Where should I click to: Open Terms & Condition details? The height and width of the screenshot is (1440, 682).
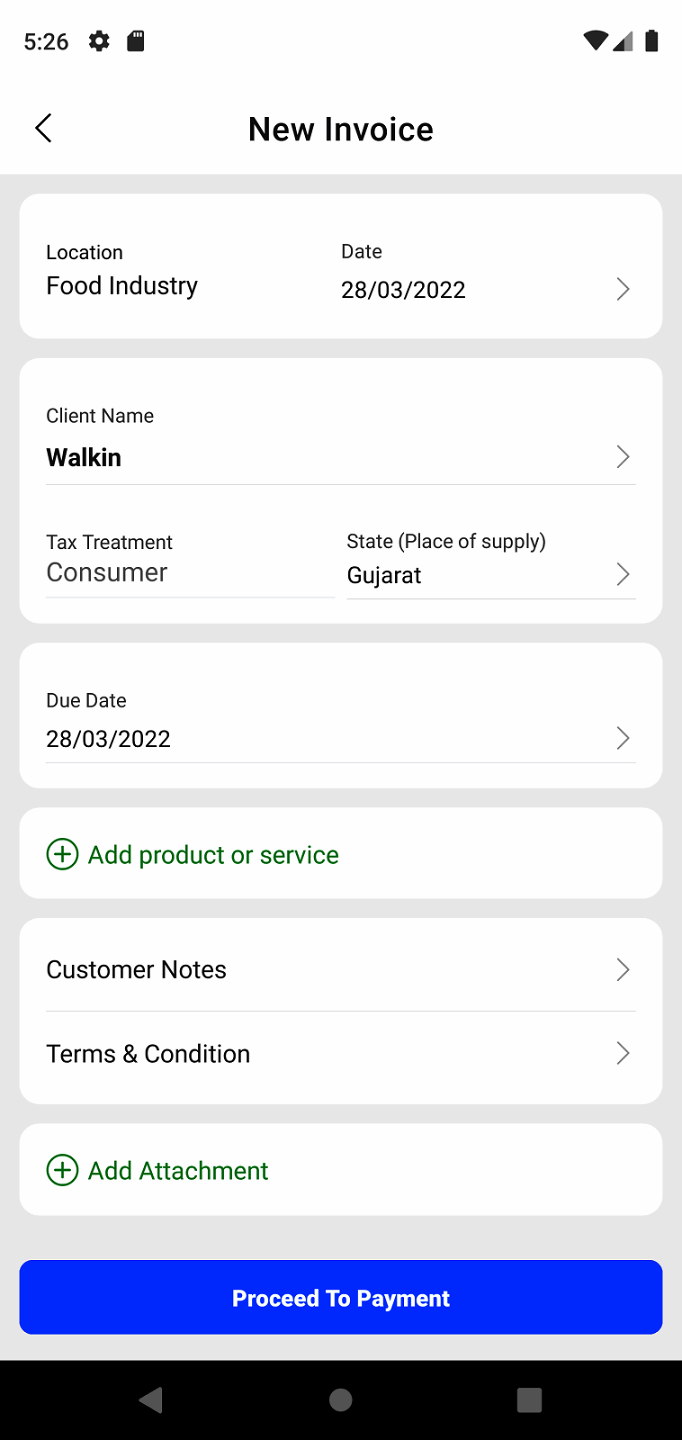(x=622, y=1053)
